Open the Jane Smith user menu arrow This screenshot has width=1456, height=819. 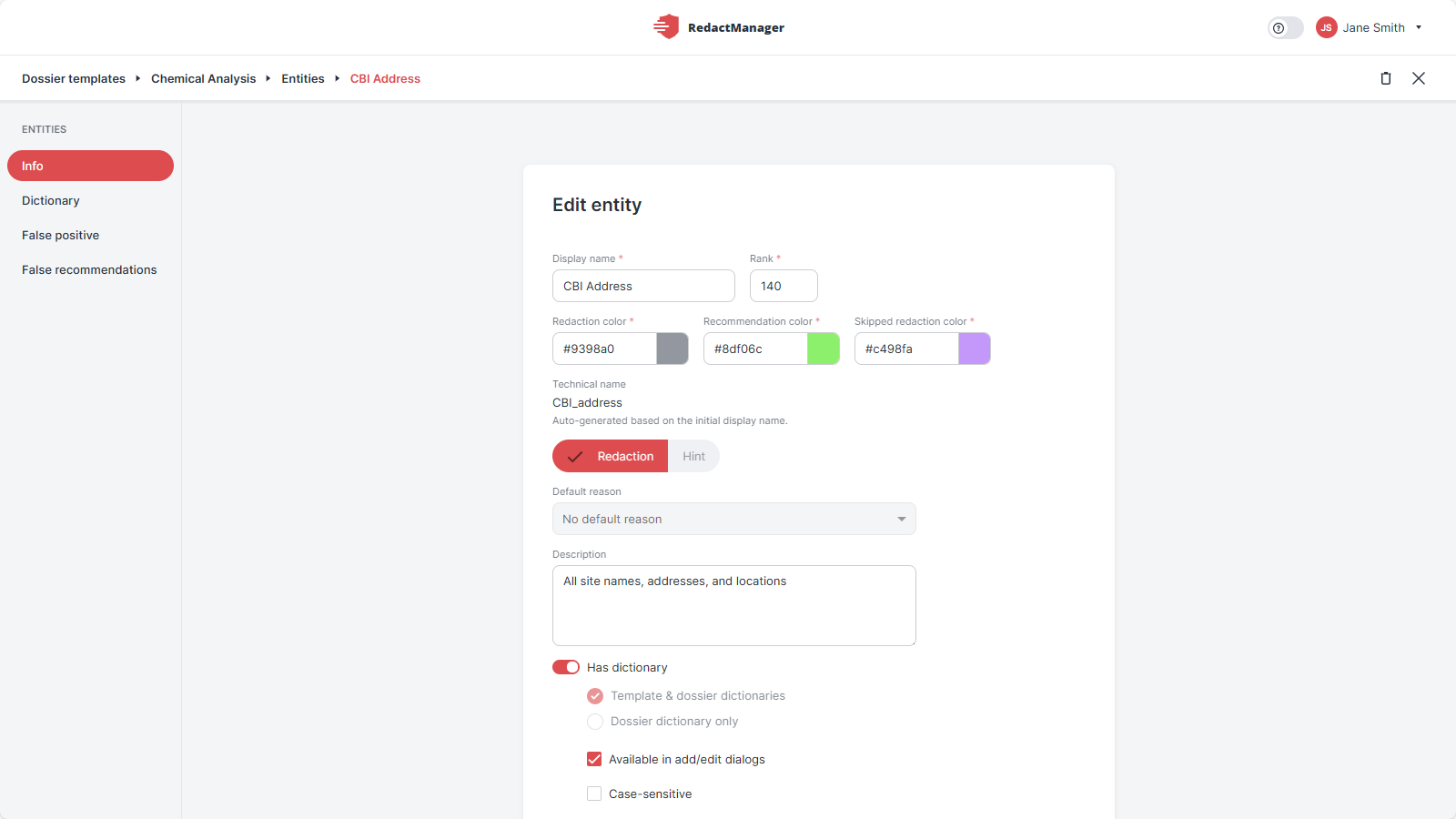point(1419,27)
